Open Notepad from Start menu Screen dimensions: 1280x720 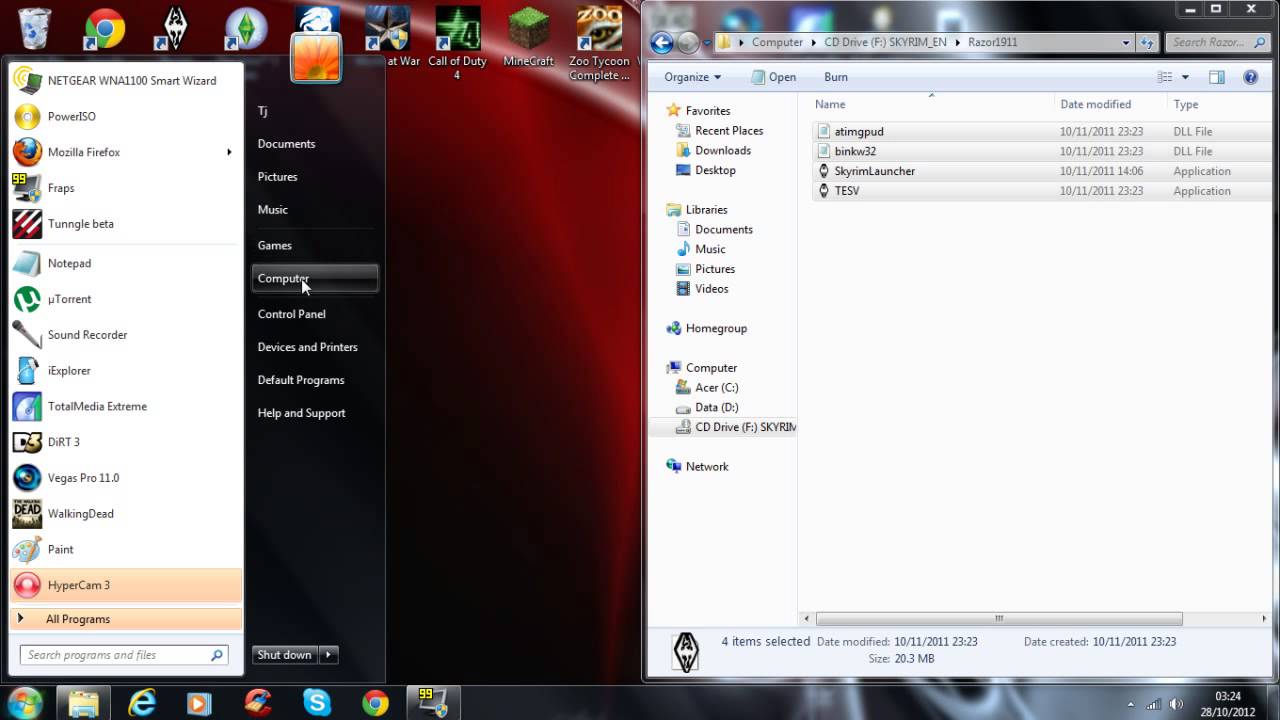(126, 263)
